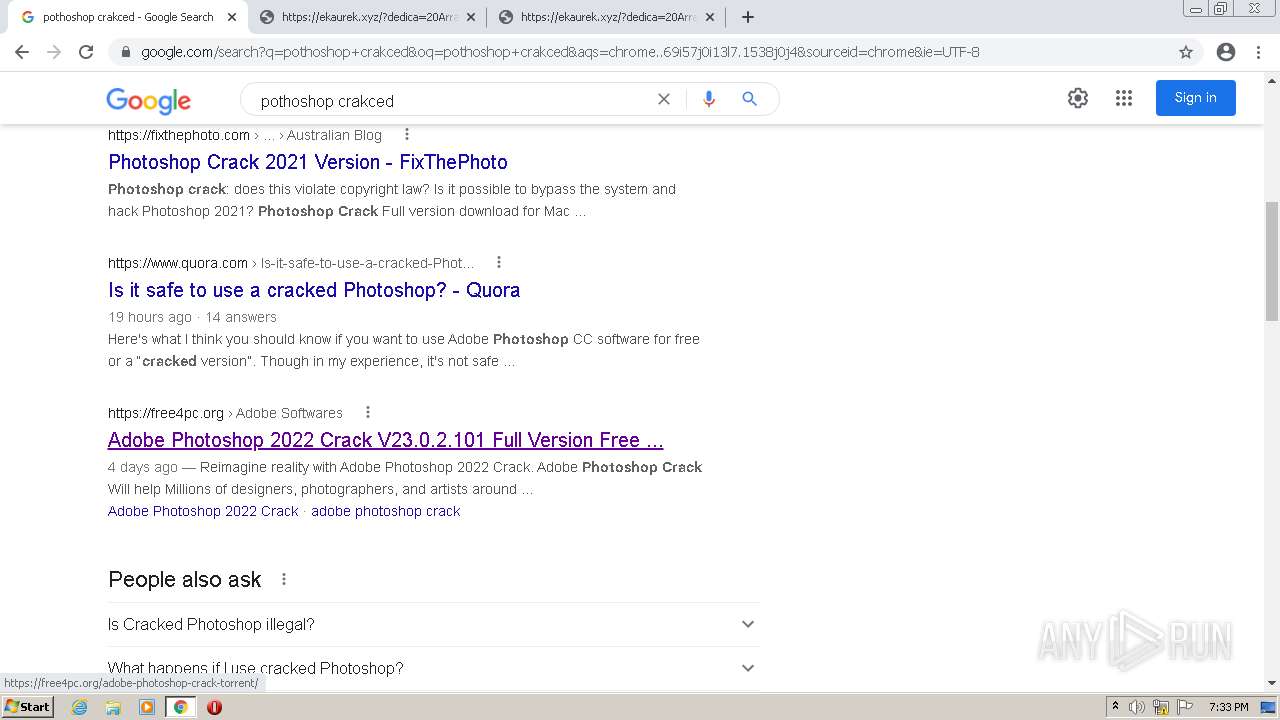The height and width of the screenshot is (720, 1280).
Task: Click the 'https://www.quora.com' breadcrumb text
Action: point(178,263)
